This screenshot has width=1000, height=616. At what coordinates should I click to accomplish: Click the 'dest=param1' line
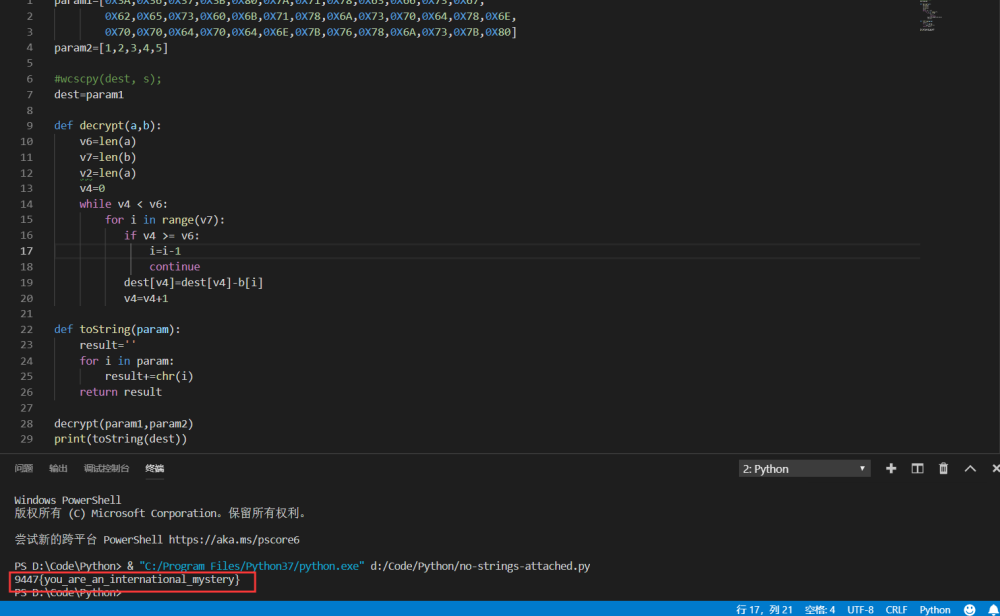tap(89, 94)
